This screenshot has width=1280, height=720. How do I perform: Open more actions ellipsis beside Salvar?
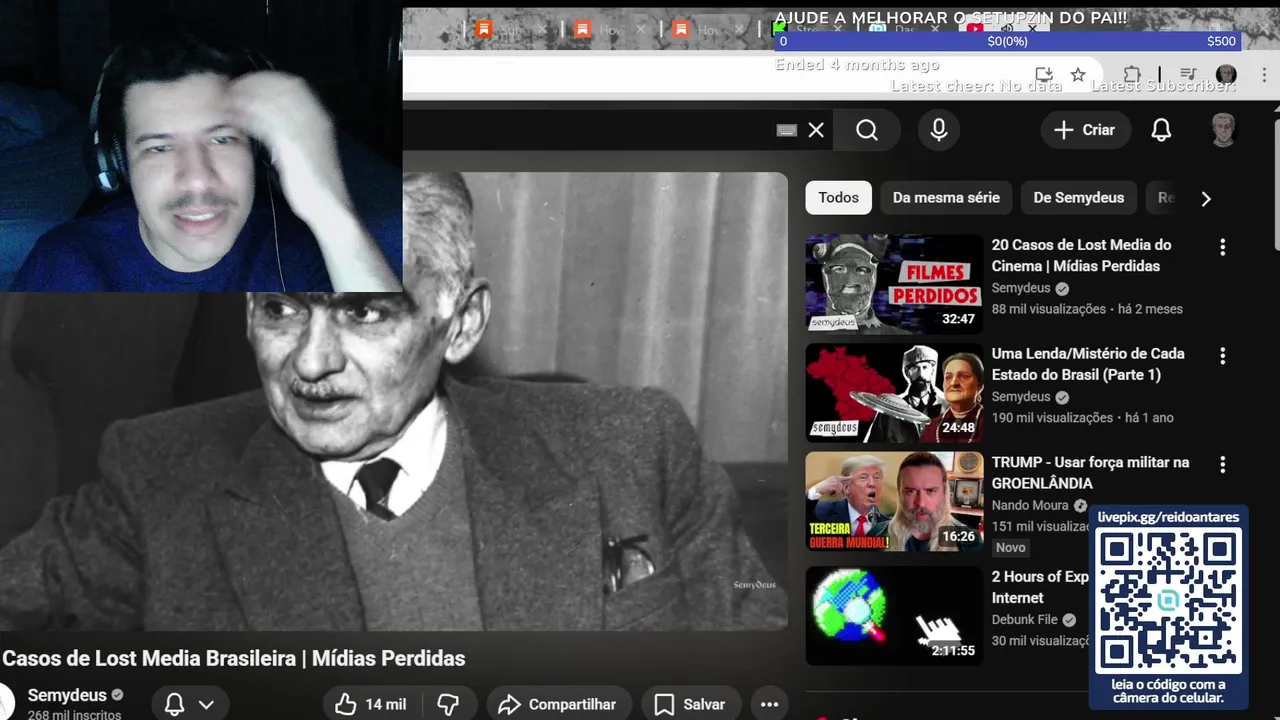click(768, 705)
